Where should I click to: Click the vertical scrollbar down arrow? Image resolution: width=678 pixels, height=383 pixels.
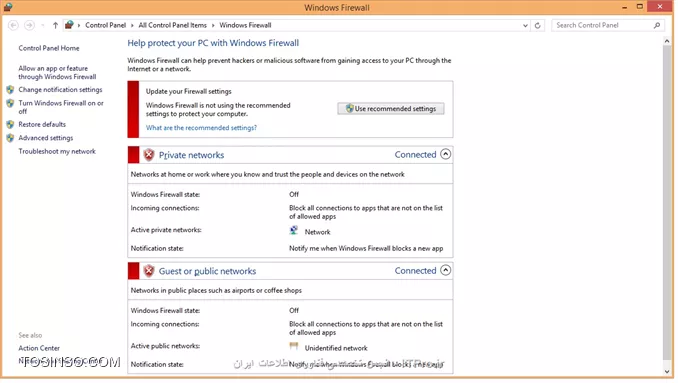667,371
